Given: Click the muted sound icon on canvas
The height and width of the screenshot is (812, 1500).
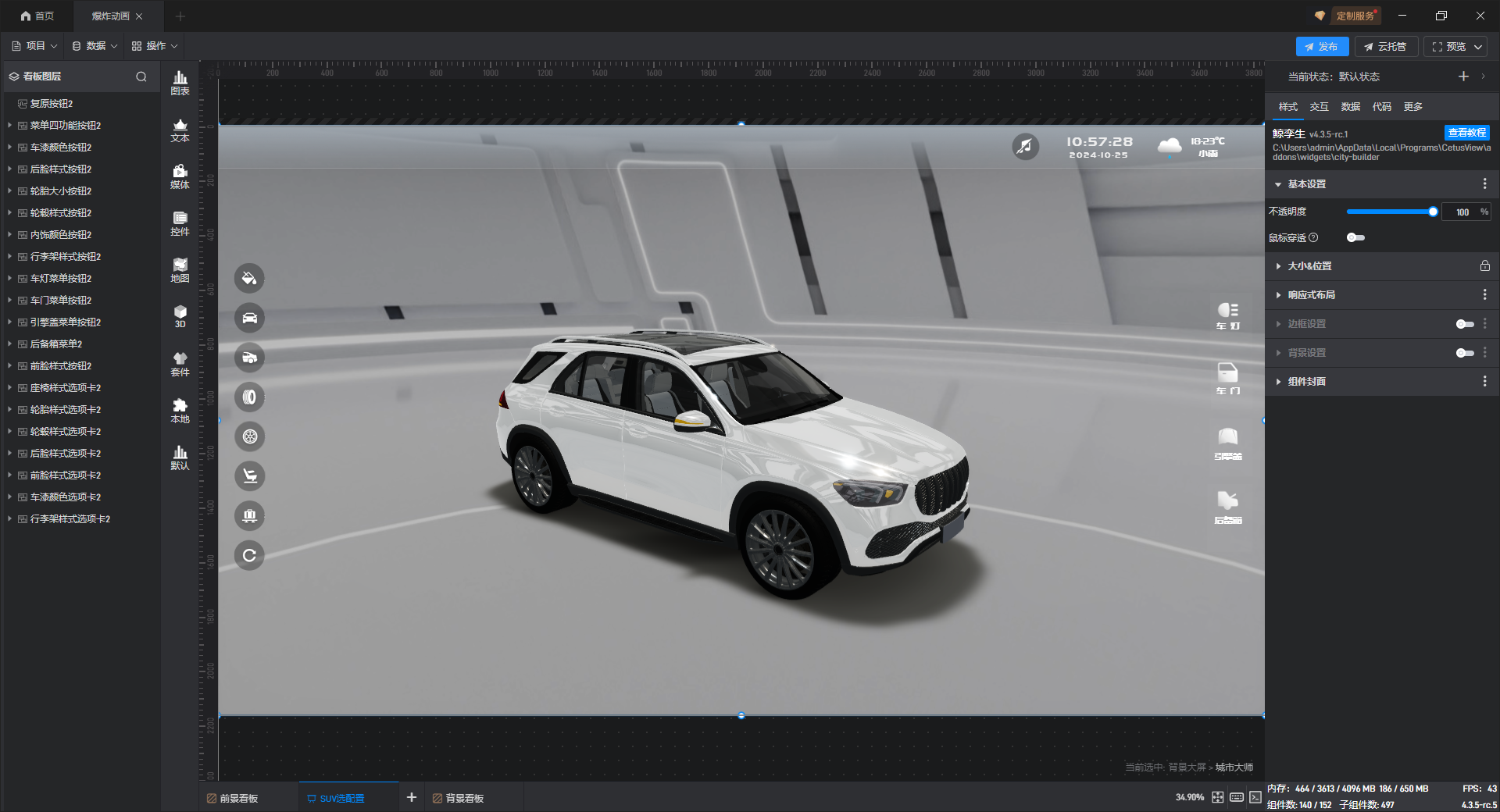Looking at the screenshot, I should pos(1025,146).
